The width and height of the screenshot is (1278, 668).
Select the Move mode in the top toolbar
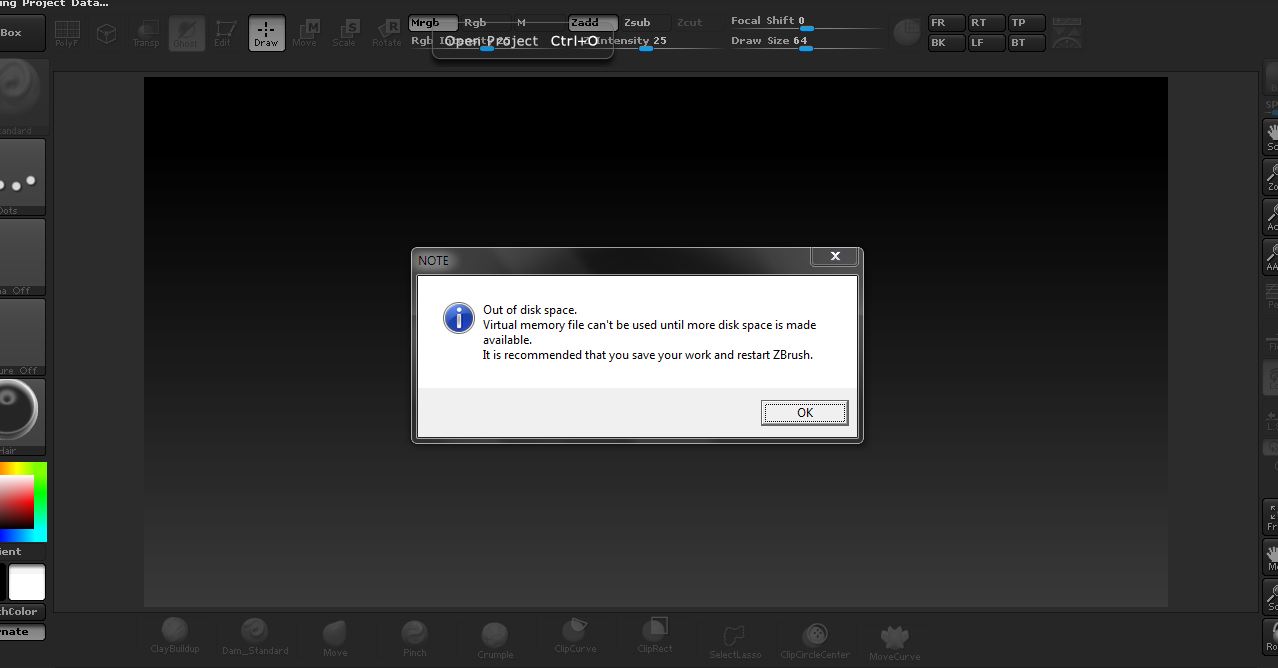305,34
